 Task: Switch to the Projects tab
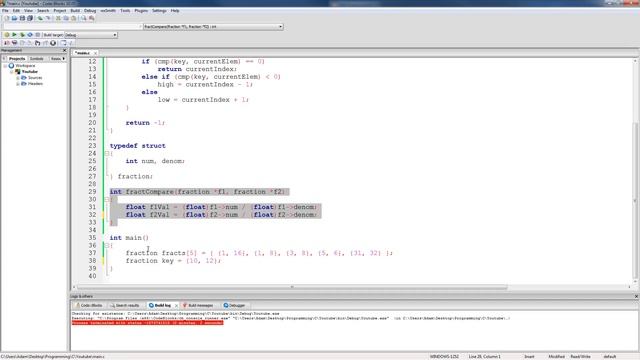17,59
